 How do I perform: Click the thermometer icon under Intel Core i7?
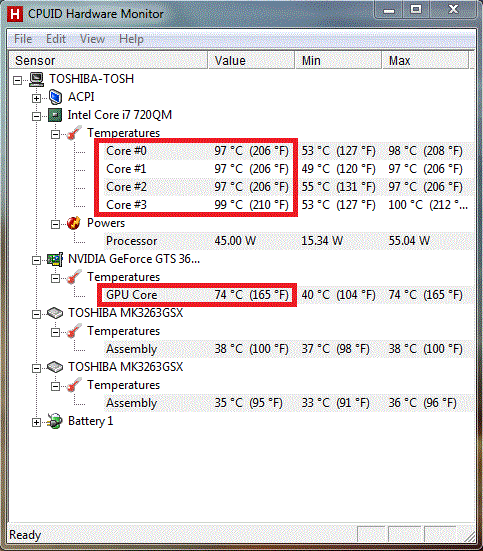point(74,133)
